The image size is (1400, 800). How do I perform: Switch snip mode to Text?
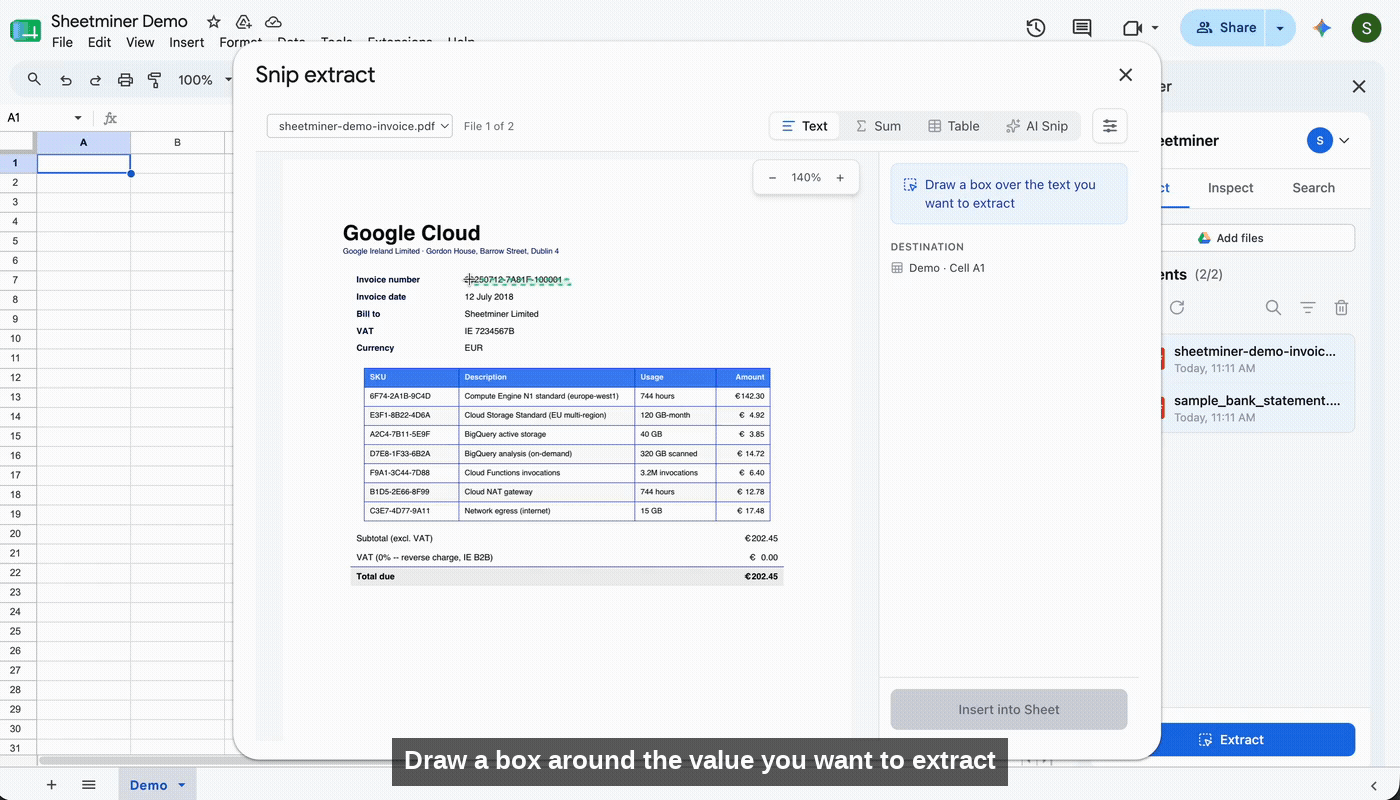805,126
